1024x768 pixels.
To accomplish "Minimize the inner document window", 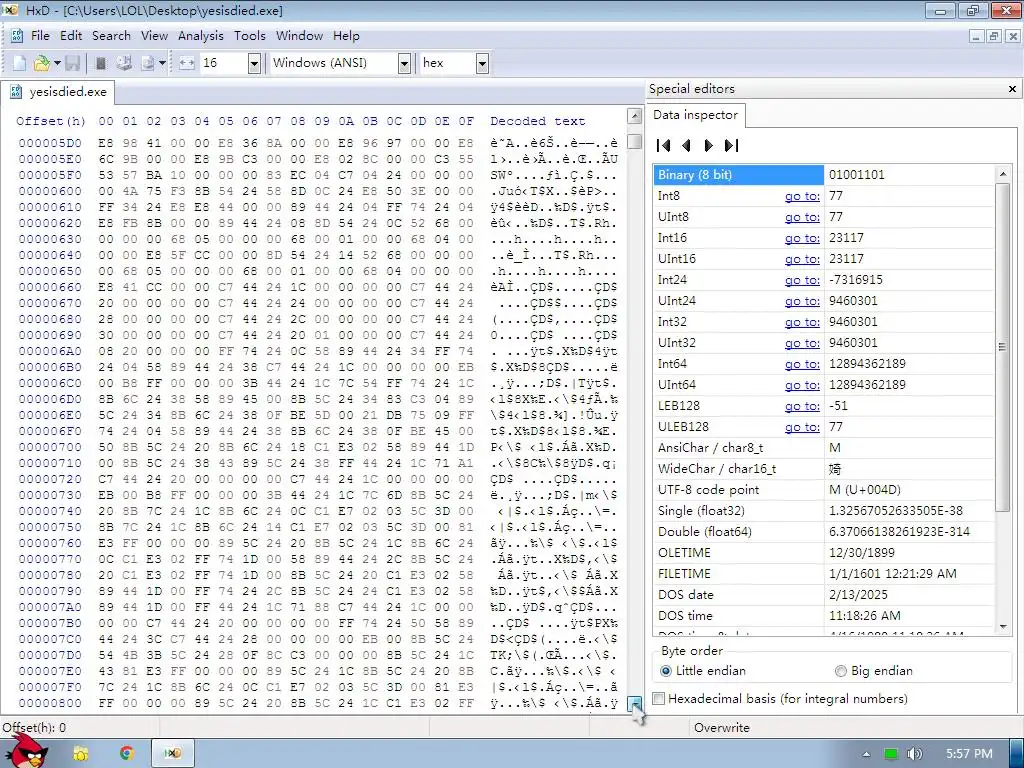I will tap(976, 37).
